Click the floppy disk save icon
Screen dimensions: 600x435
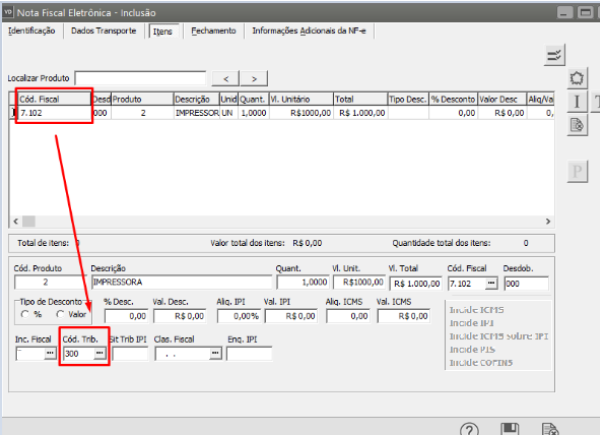click(x=508, y=427)
